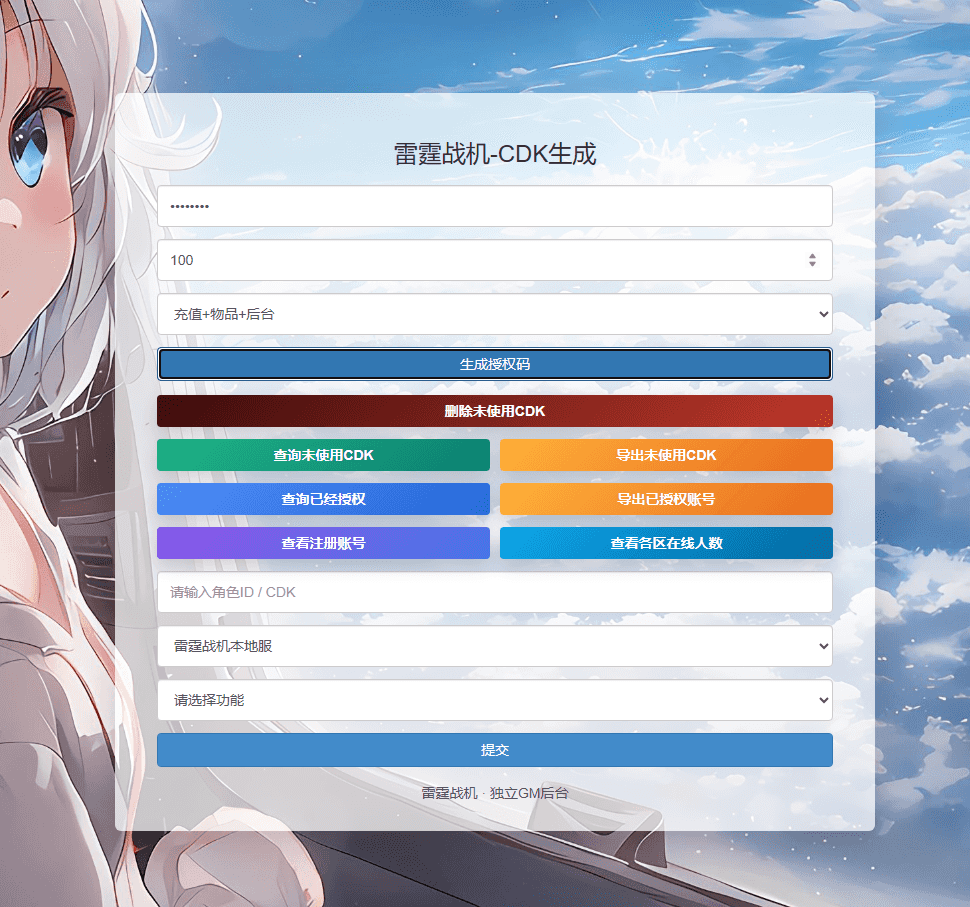Click the purple 查看注册账号 button
Viewport: 970px width, 907px height.
point(323,543)
